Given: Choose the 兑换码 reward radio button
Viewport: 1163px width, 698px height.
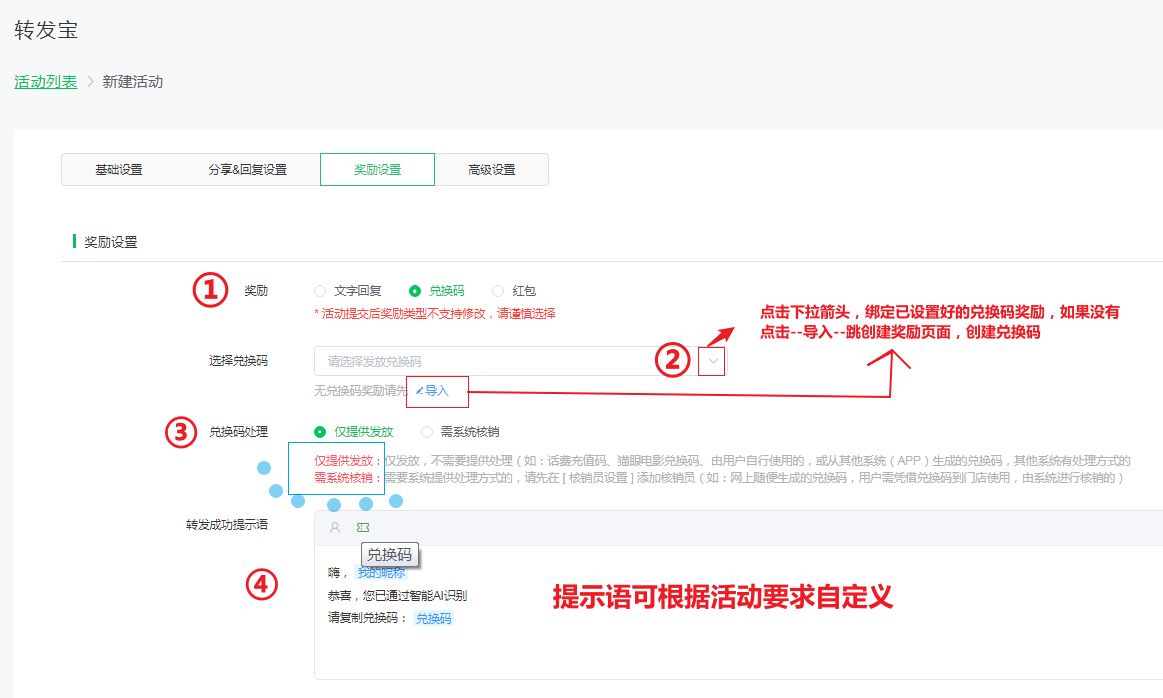Looking at the screenshot, I should [415, 291].
